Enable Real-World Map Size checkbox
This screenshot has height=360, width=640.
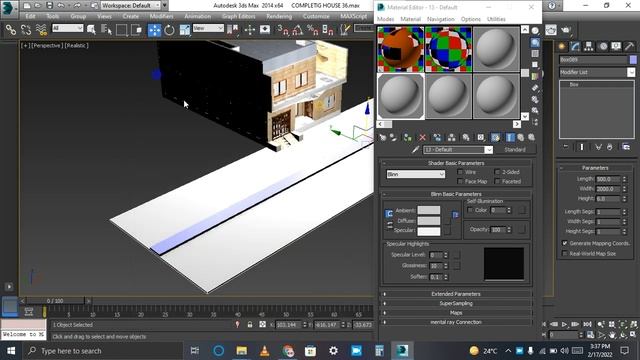click(x=565, y=253)
